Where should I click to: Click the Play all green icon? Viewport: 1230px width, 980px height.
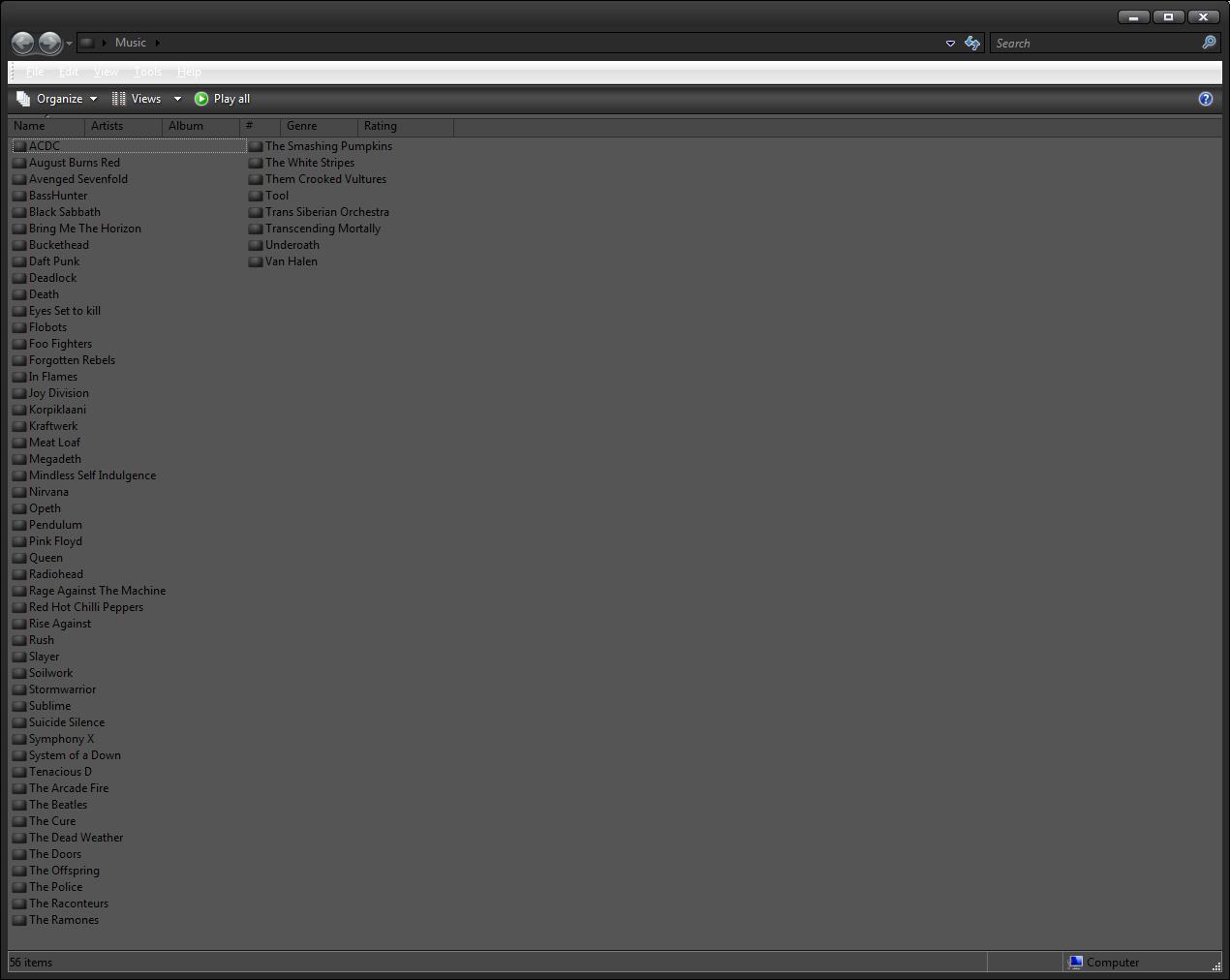click(201, 98)
